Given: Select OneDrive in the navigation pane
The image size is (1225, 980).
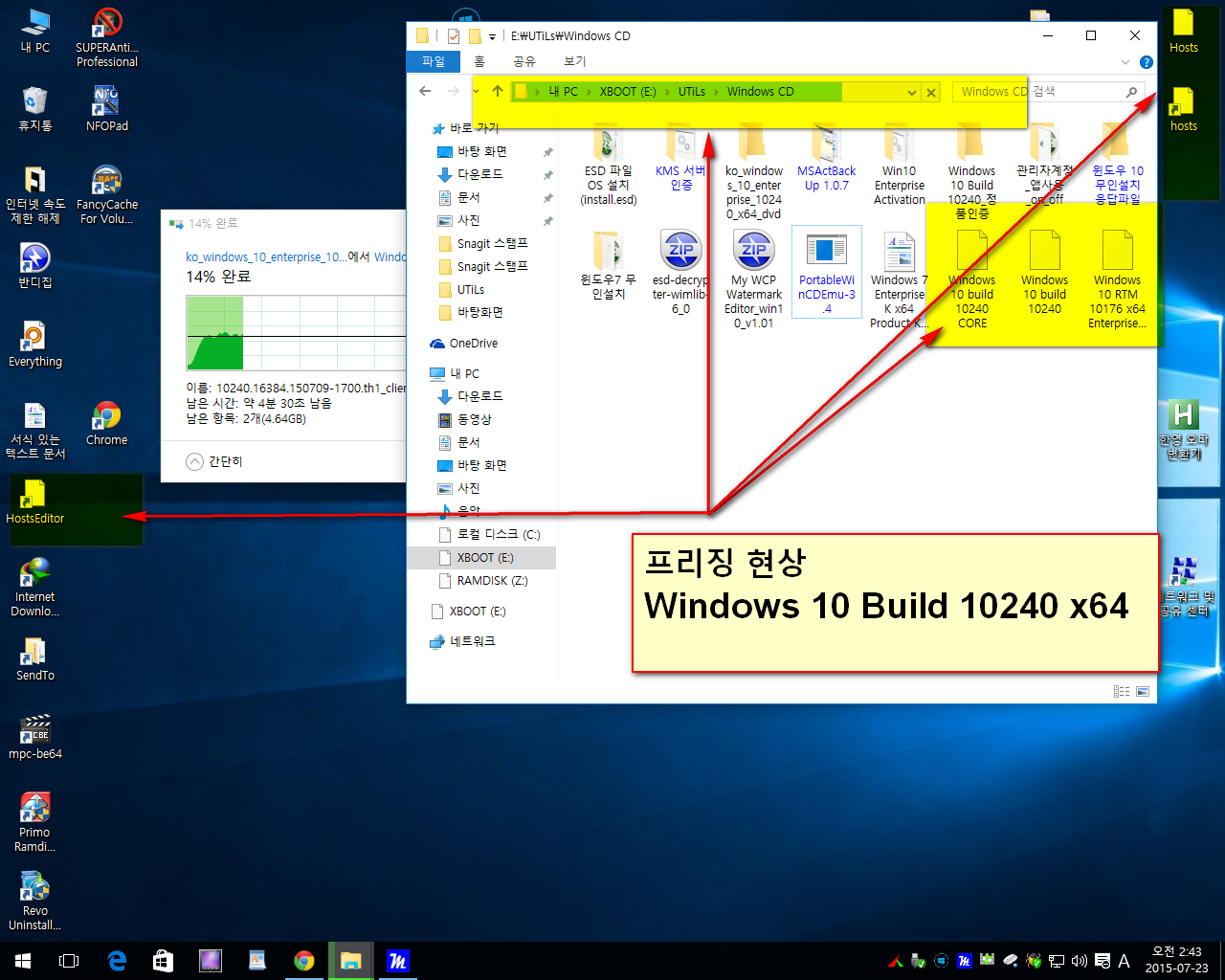Looking at the screenshot, I should coord(464,343).
